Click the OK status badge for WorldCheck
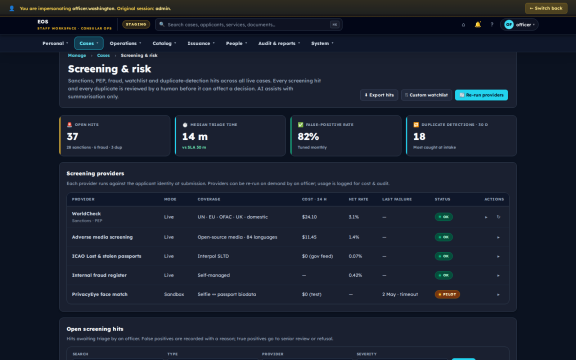Image resolution: width=576 pixels, height=360 pixels. (444, 217)
